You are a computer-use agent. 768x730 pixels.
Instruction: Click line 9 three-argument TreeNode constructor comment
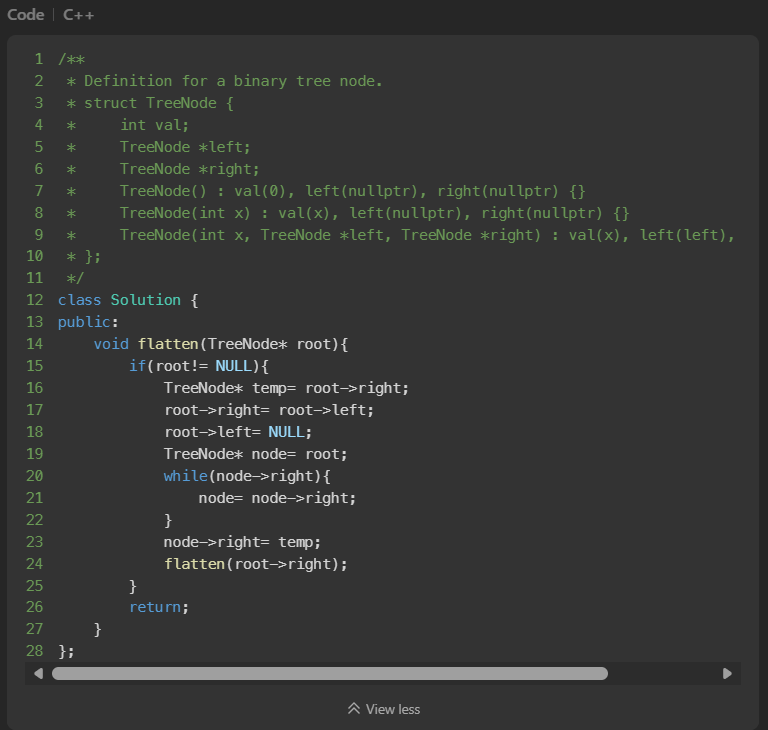[x=428, y=235]
